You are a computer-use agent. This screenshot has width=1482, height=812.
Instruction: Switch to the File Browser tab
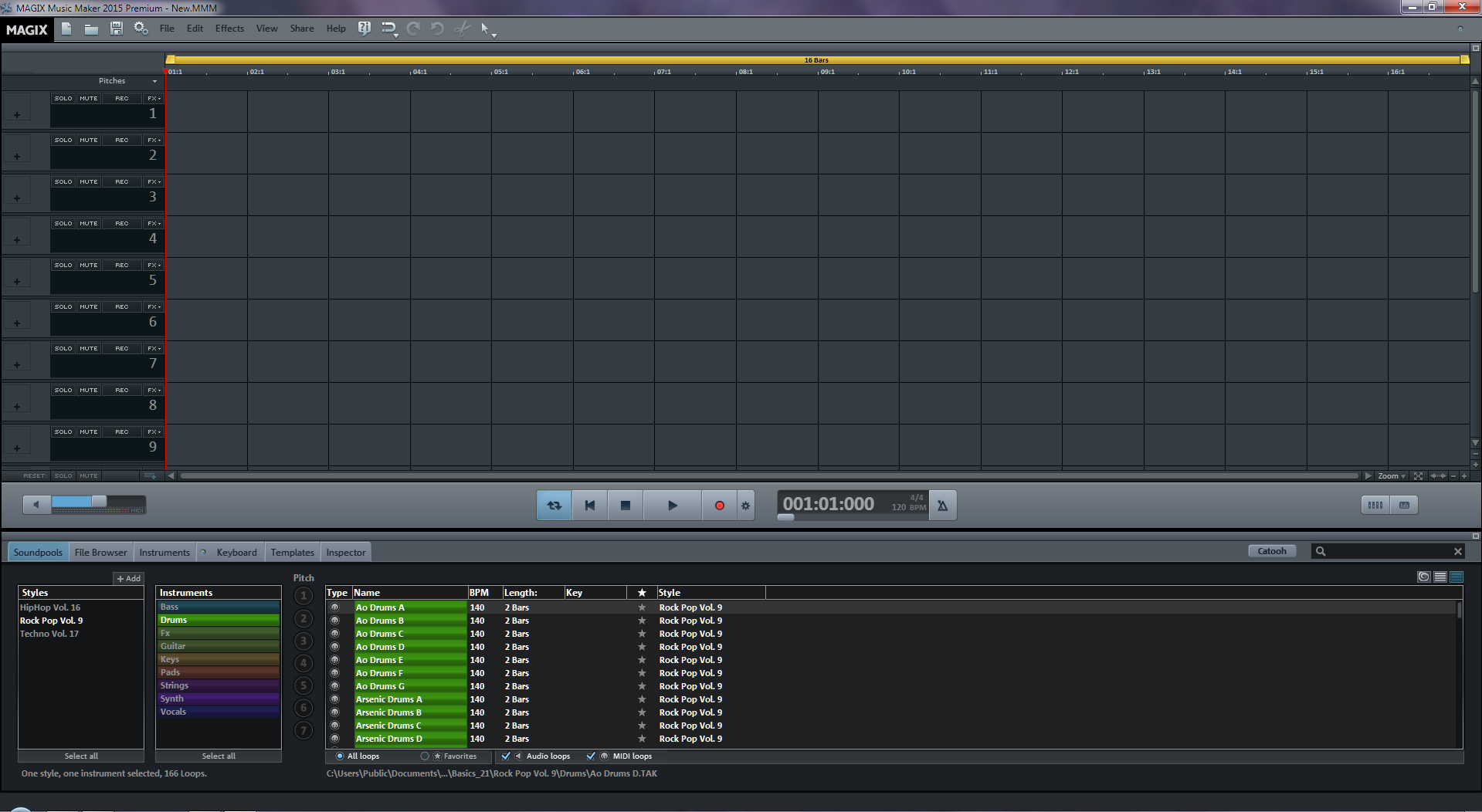tap(100, 552)
